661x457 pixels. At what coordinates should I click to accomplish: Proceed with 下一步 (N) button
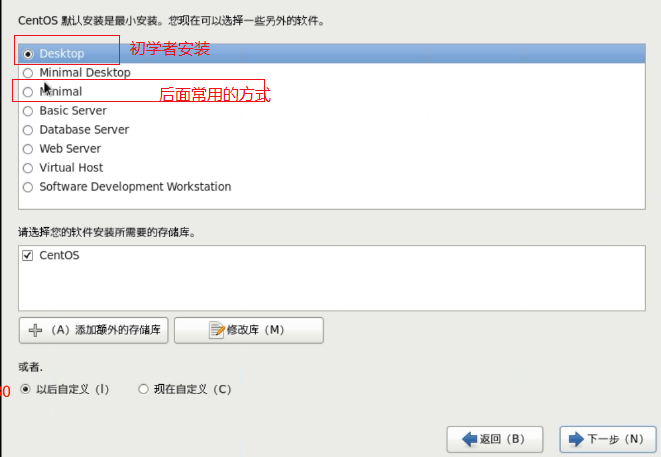[608, 439]
